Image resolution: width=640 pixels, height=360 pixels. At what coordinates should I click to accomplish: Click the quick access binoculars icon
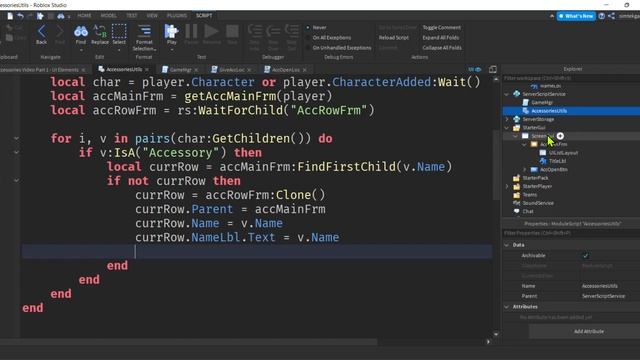pos(60,16)
